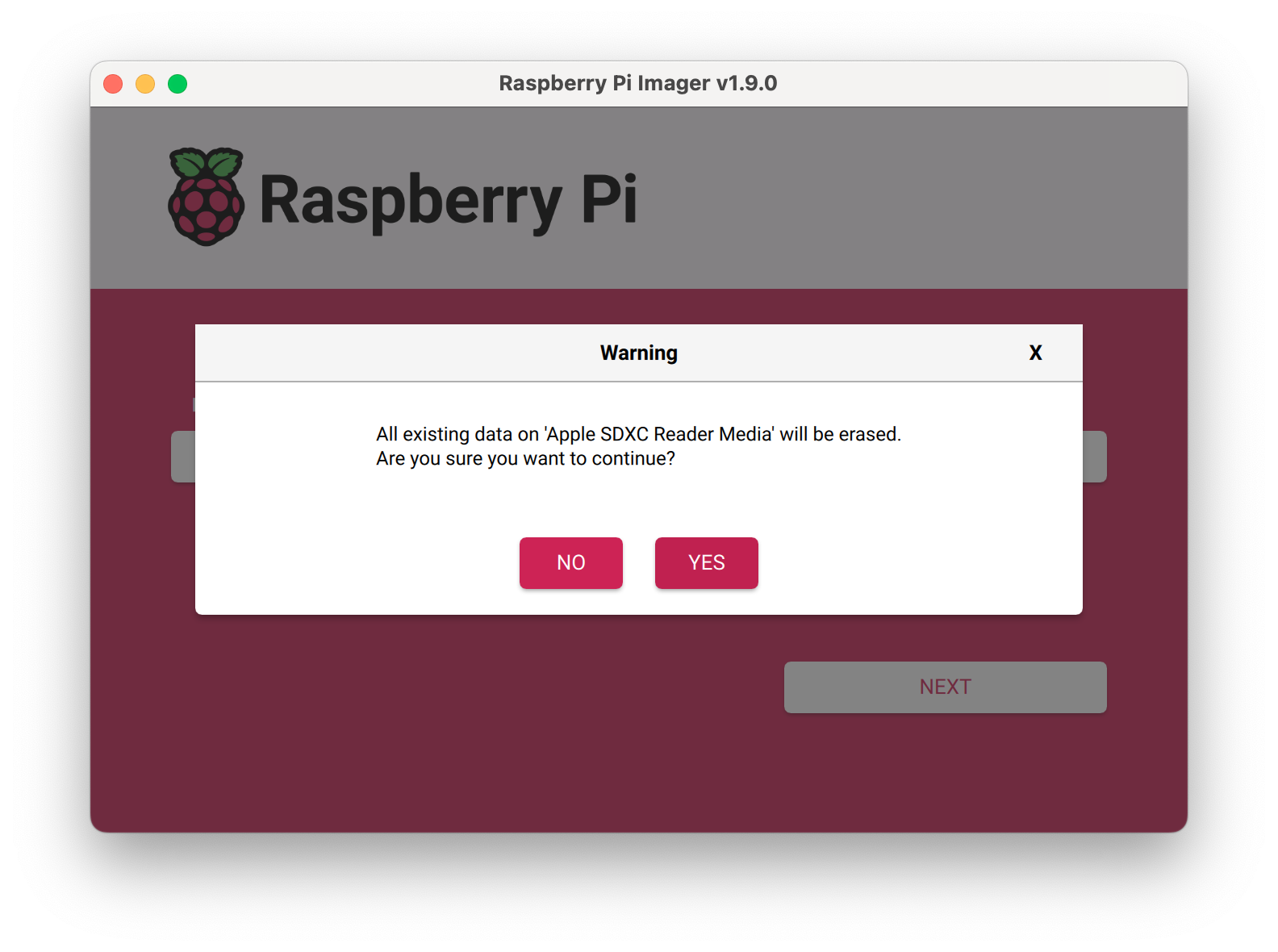Close the Warning dialog with the X

[x=1035, y=353]
